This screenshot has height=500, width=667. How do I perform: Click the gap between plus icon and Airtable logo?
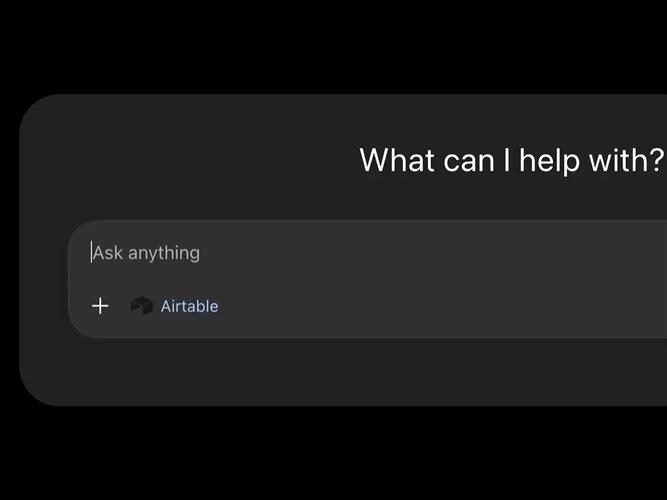coord(120,306)
